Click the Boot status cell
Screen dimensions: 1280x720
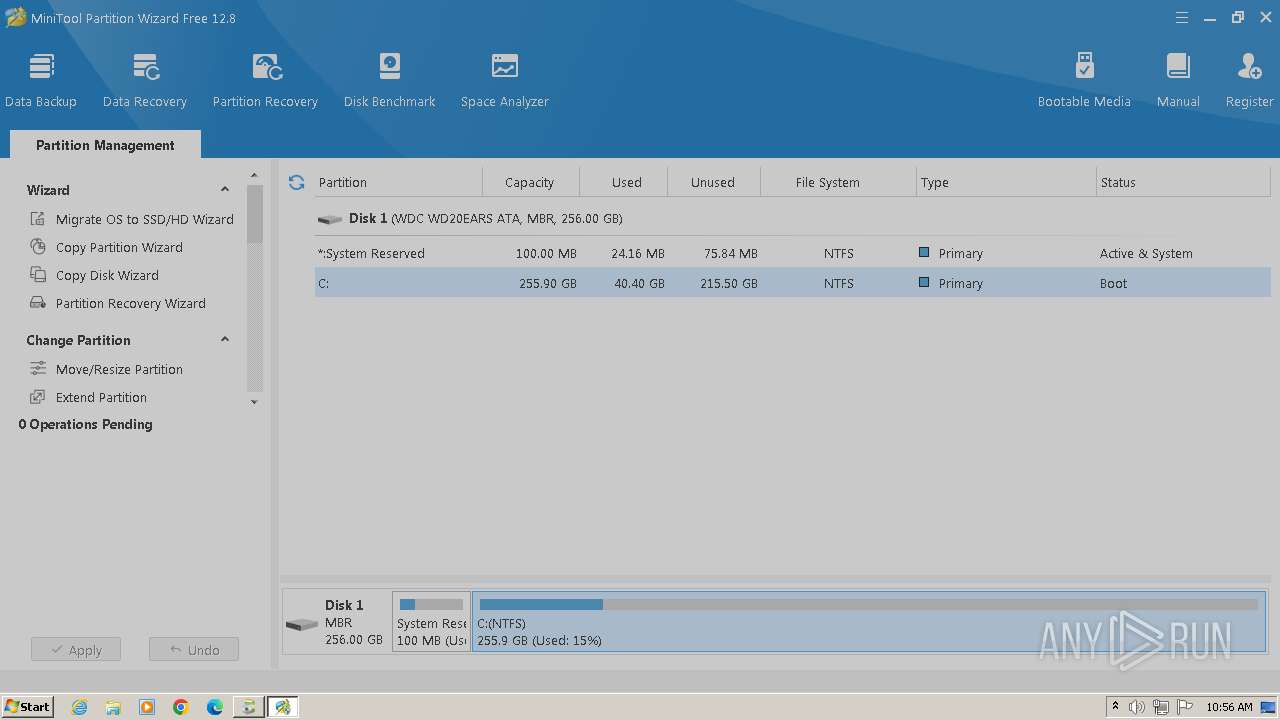click(x=1113, y=283)
